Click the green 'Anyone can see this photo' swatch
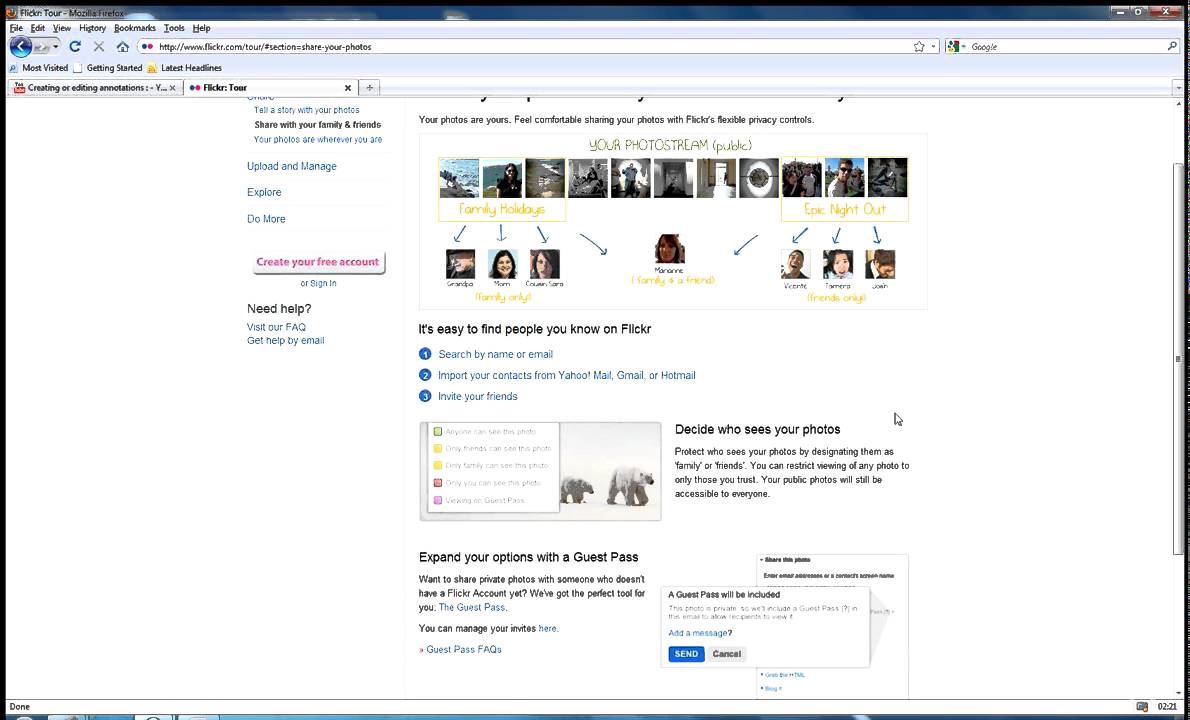1190x720 pixels. point(438,432)
